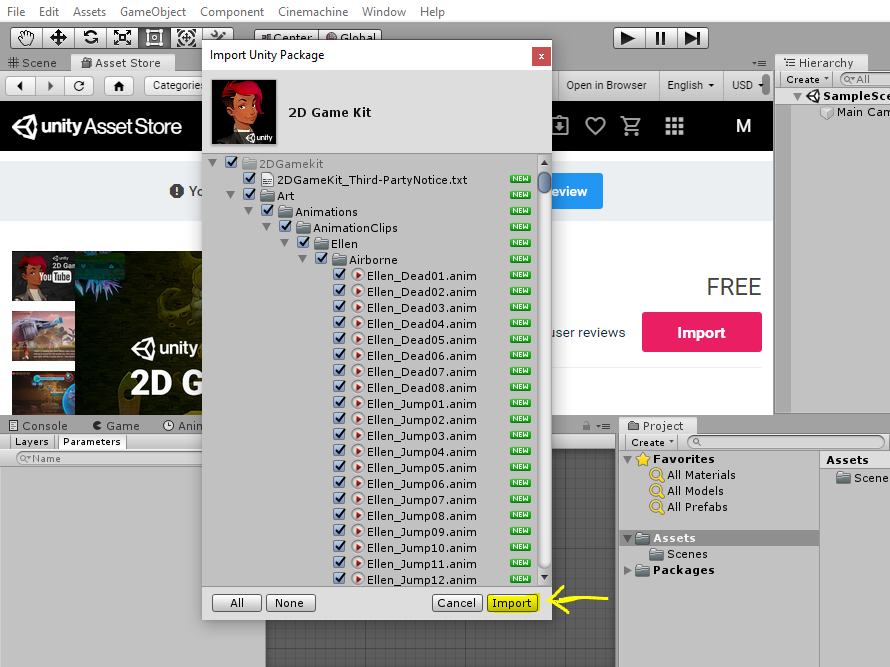
Task: Select the Transform tool in toolbar
Action: [x=186, y=38]
